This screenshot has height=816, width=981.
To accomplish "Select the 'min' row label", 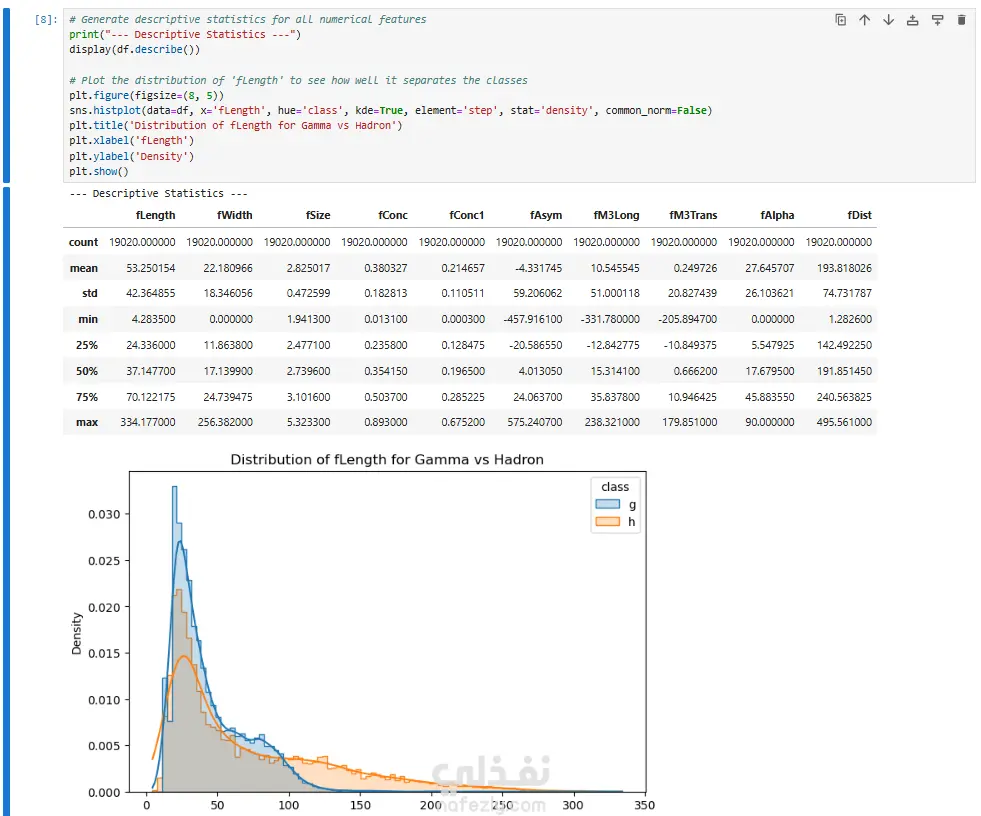I will [88, 319].
